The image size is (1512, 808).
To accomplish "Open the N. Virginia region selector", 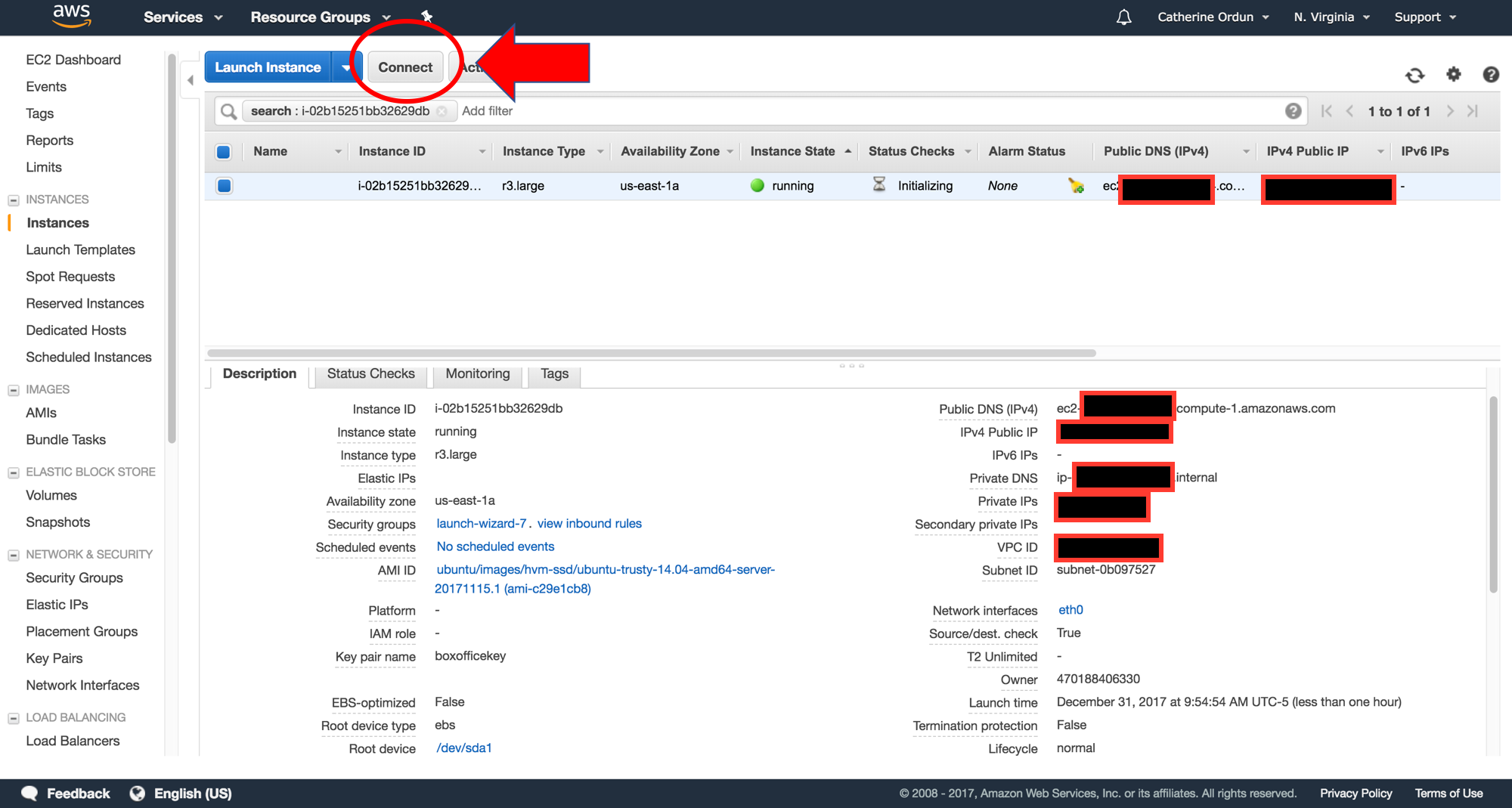I will [x=1331, y=17].
